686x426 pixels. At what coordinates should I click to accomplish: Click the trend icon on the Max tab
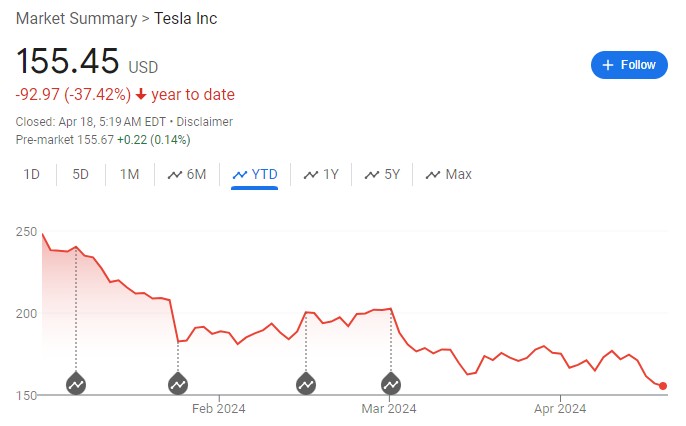[x=433, y=174]
